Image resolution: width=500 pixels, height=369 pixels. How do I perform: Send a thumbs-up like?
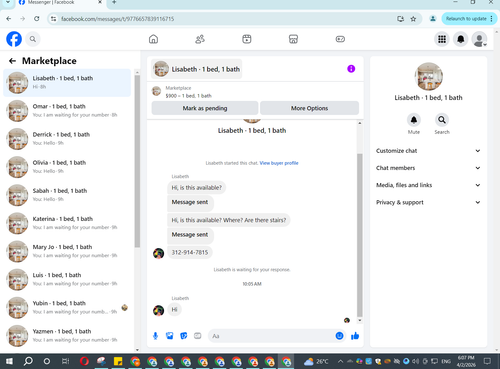355,336
